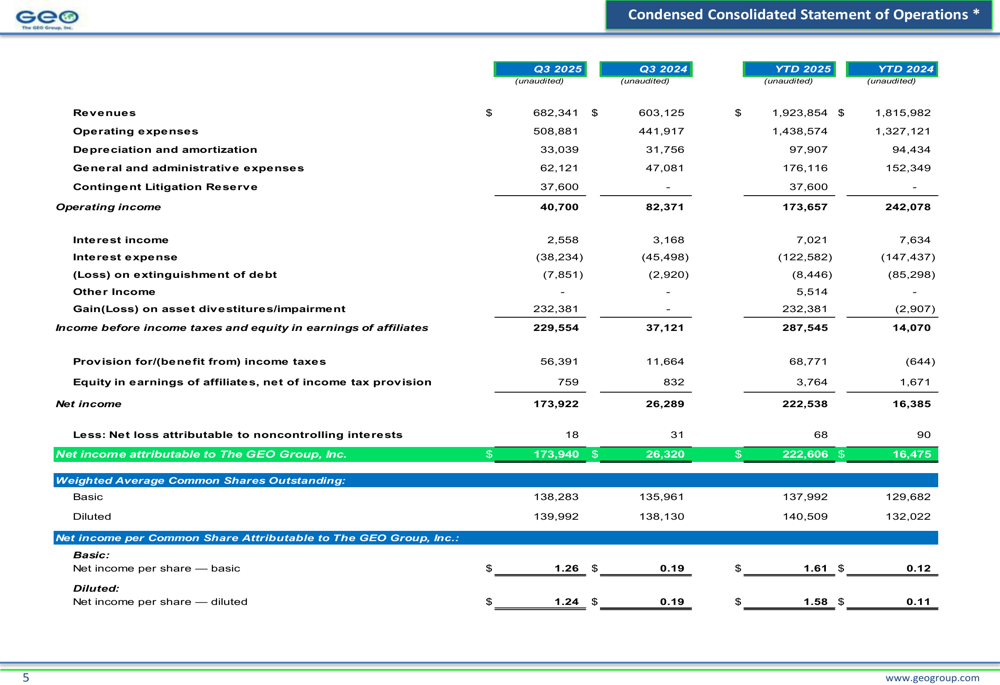
Task: Click the Net income per Common Share header bar
Action: [256, 538]
